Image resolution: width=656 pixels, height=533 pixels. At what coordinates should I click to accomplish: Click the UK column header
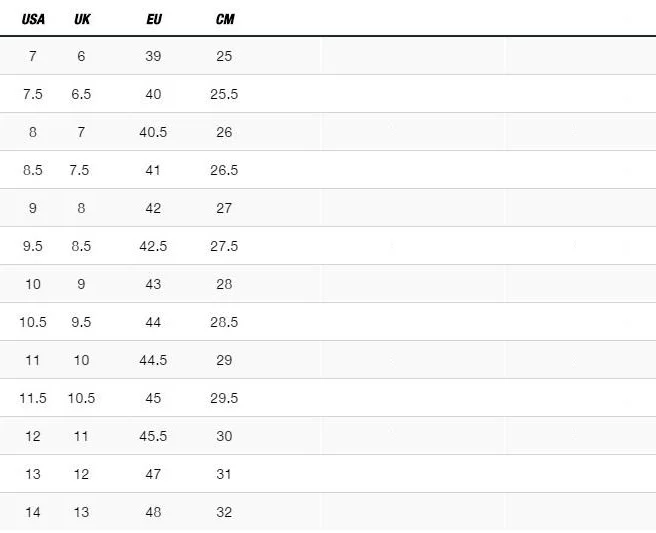pos(82,19)
